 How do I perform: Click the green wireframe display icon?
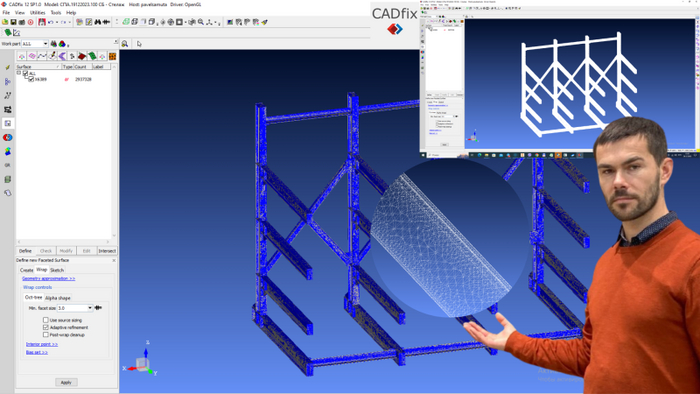point(126,22)
